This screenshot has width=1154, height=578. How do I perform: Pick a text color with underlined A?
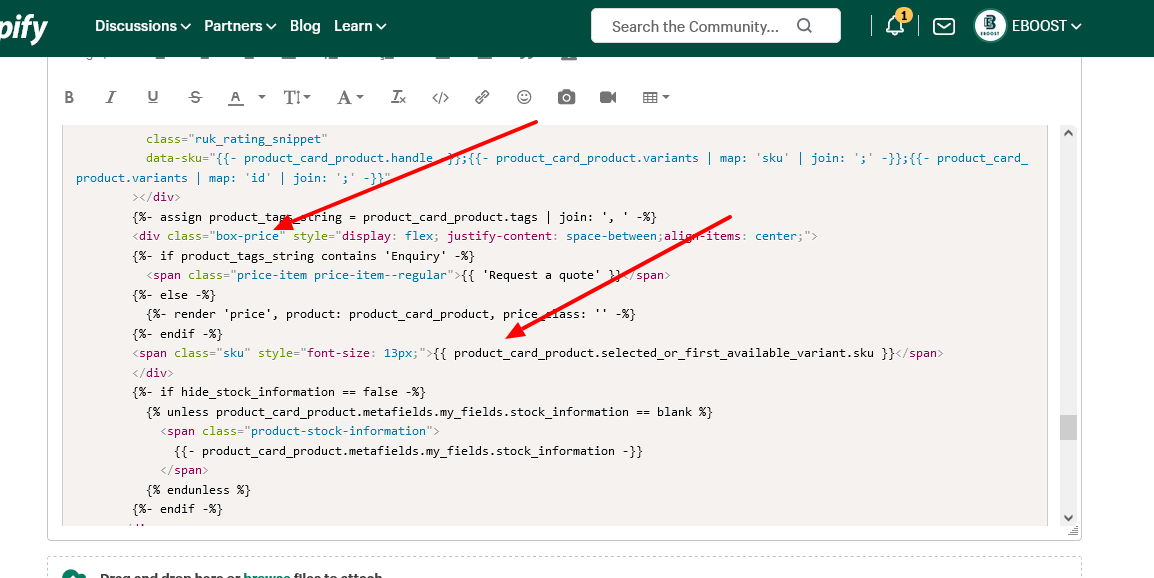[236, 97]
